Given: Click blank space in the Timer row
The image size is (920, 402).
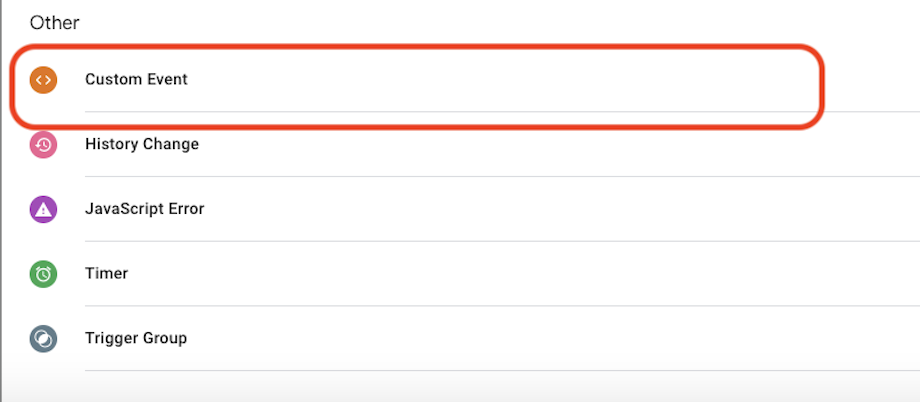Looking at the screenshot, I should (x=528, y=273).
